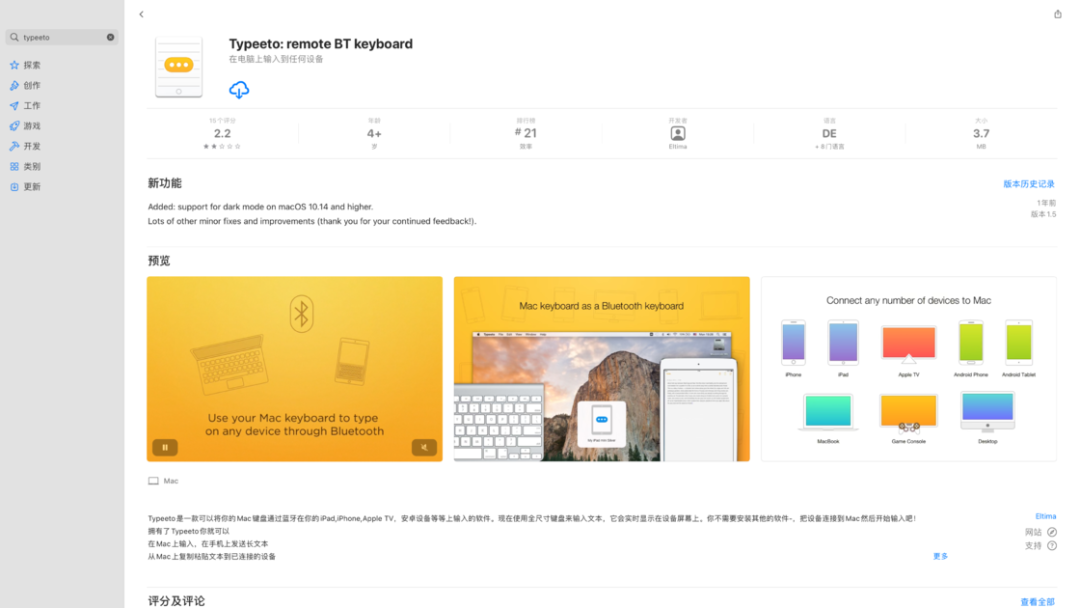
Task: Open 版本历史记录 version history link
Action: (1029, 184)
